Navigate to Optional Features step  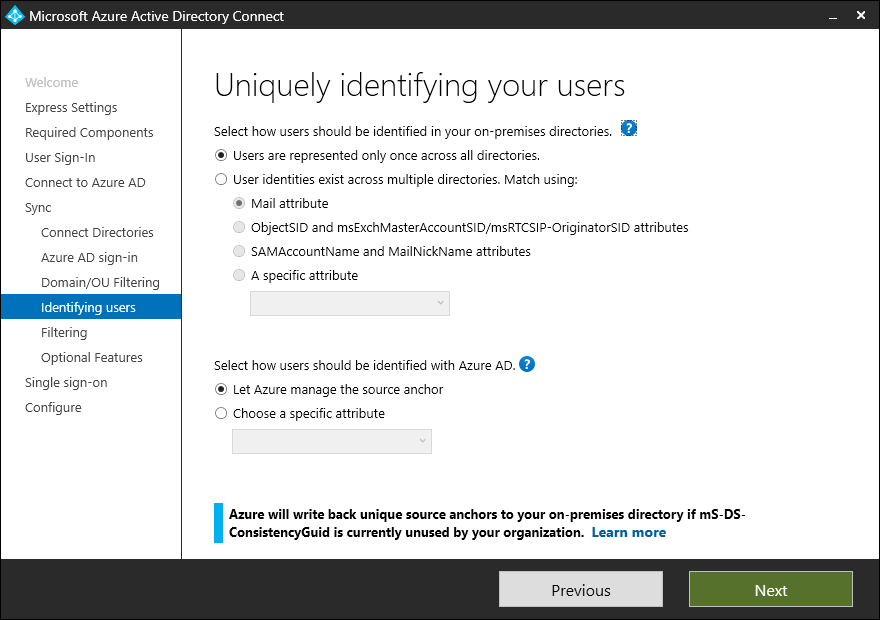click(92, 358)
